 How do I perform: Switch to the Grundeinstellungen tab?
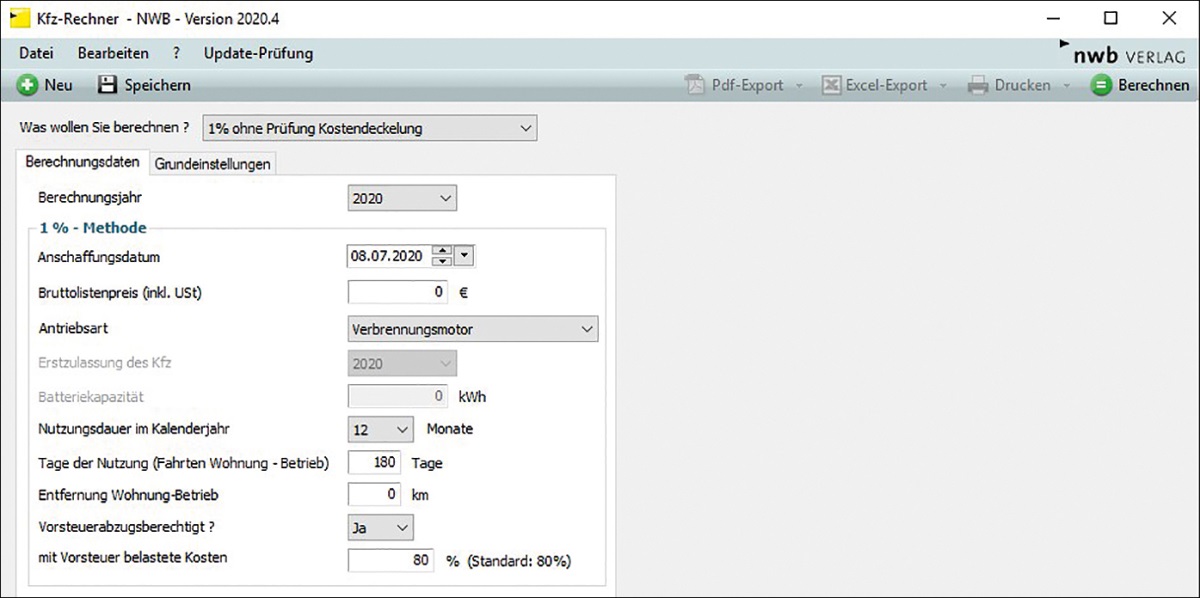[x=213, y=164]
